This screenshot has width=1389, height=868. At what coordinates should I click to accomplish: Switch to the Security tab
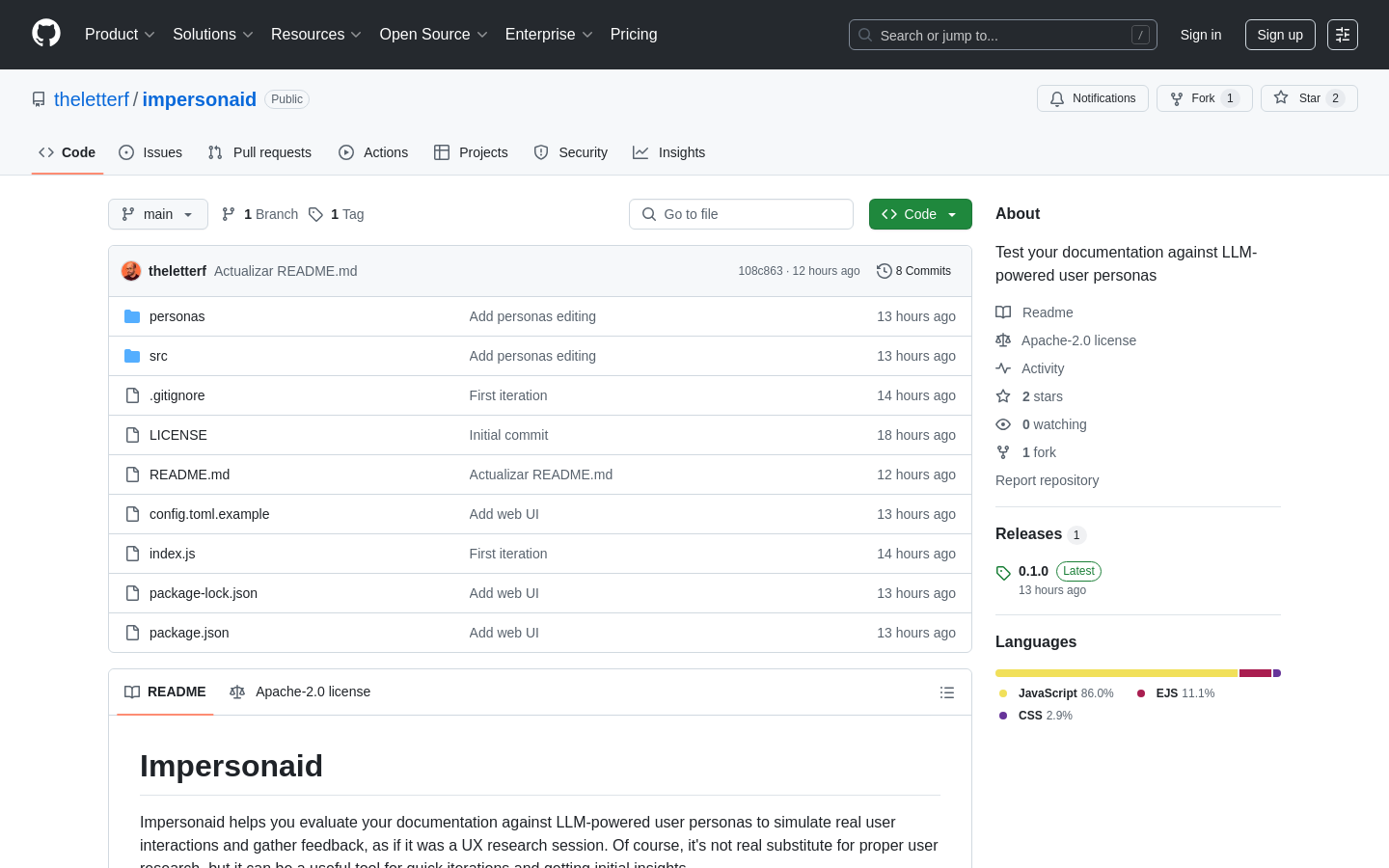(571, 152)
